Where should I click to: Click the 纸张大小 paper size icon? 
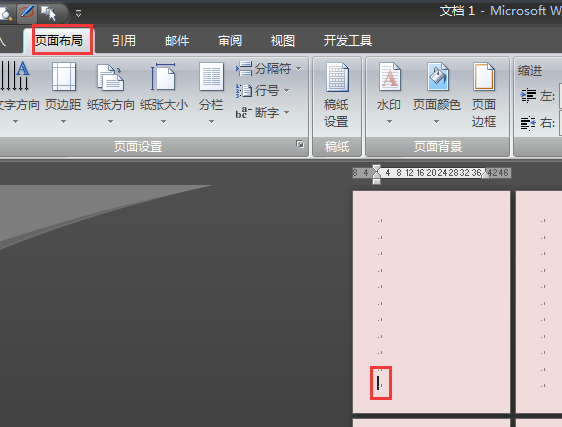tap(163, 76)
